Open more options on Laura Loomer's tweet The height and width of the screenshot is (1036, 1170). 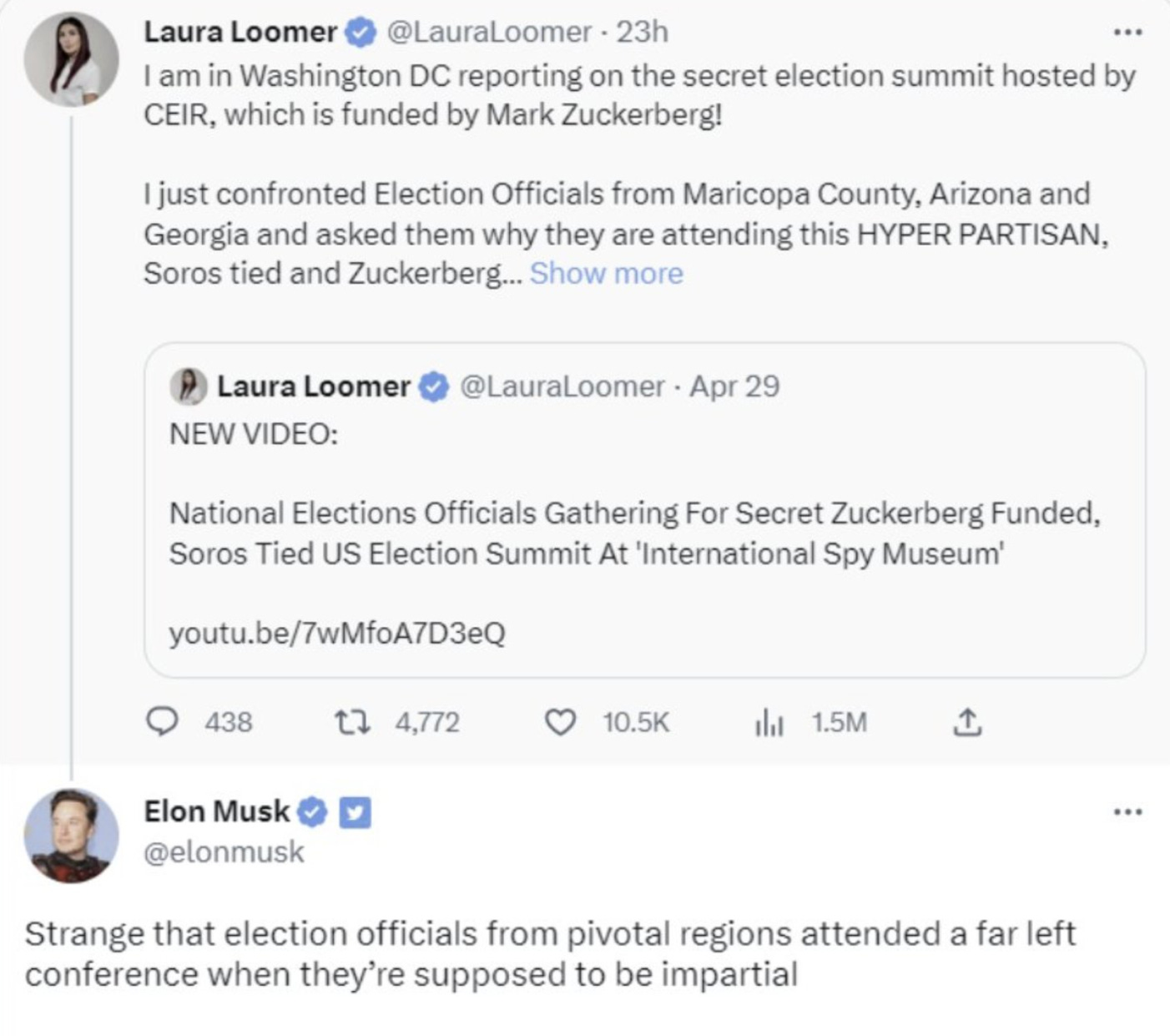1127,33
